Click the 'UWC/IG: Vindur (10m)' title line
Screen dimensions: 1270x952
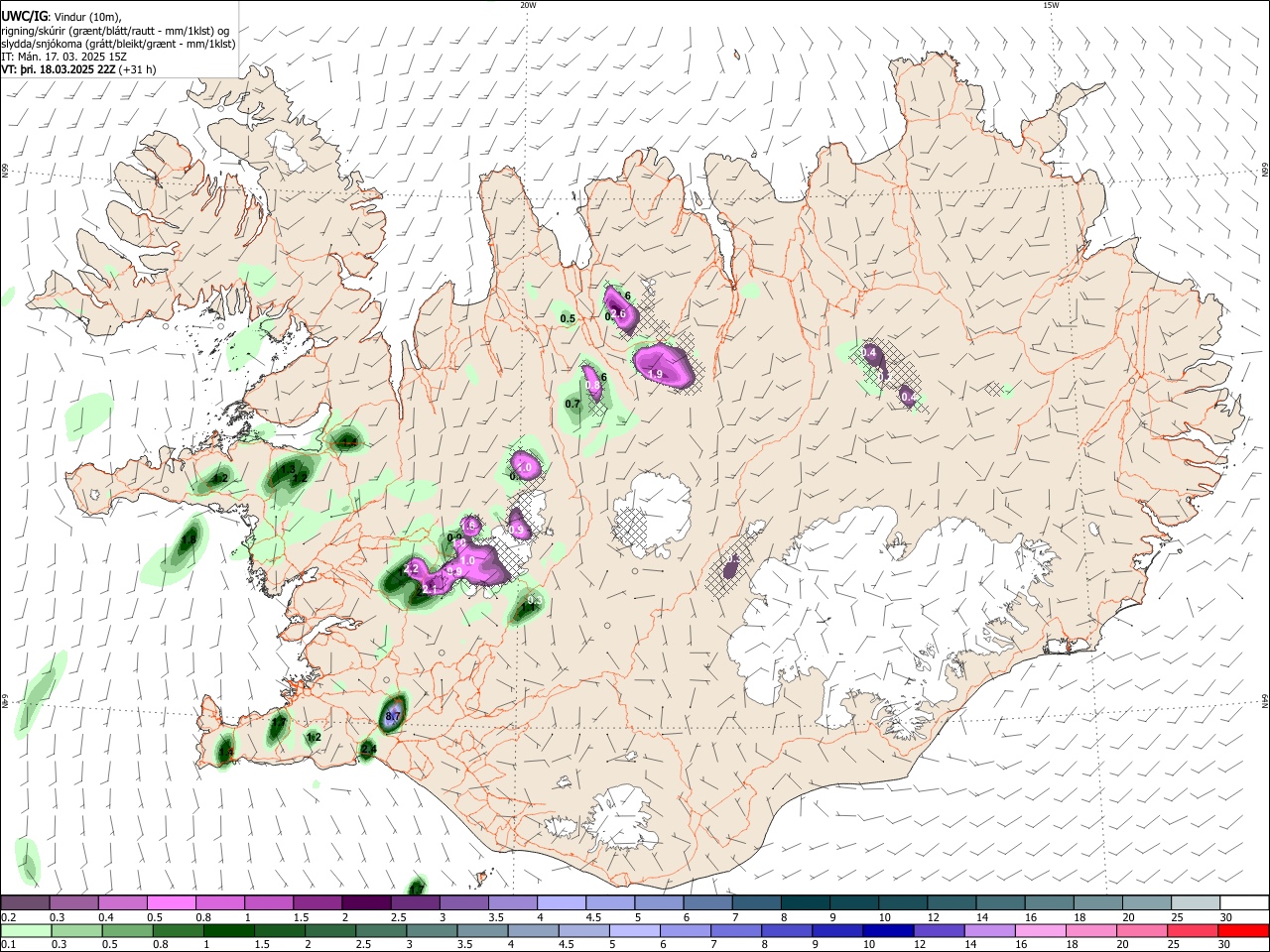pyautogui.click(x=61, y=16)
